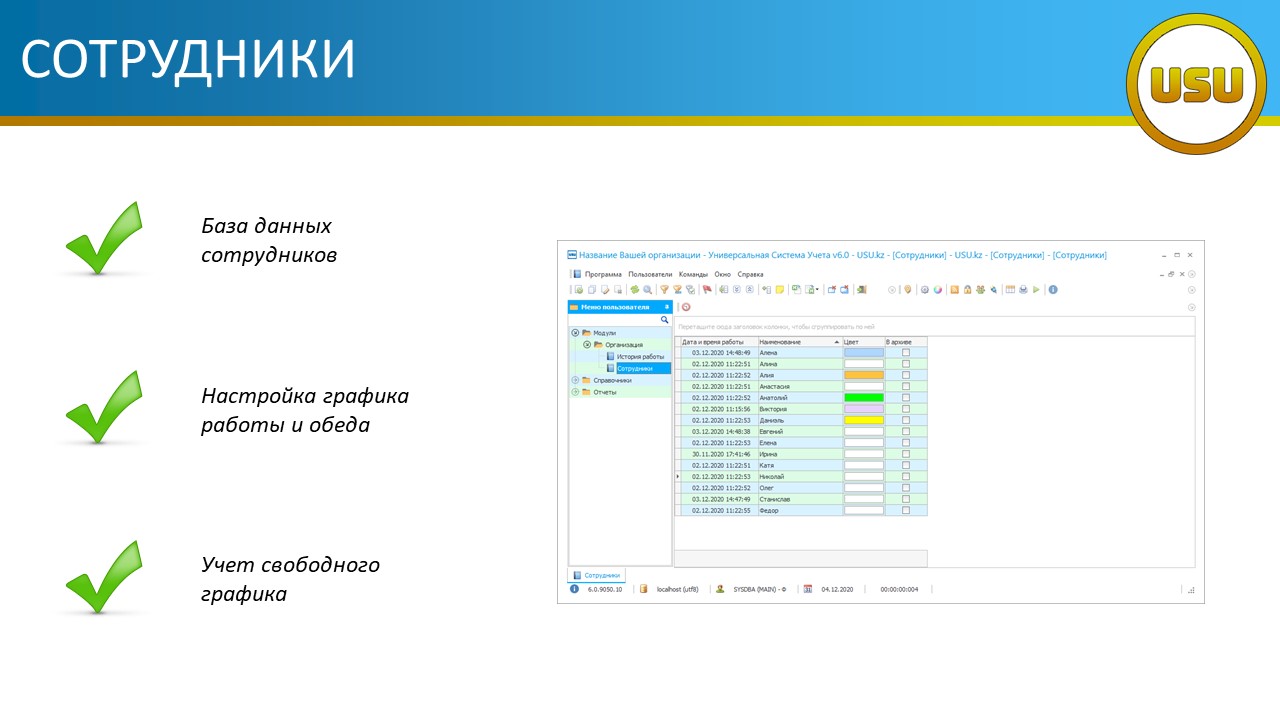Toggle В архиве checkbox for Даниэль

[906, 420]
